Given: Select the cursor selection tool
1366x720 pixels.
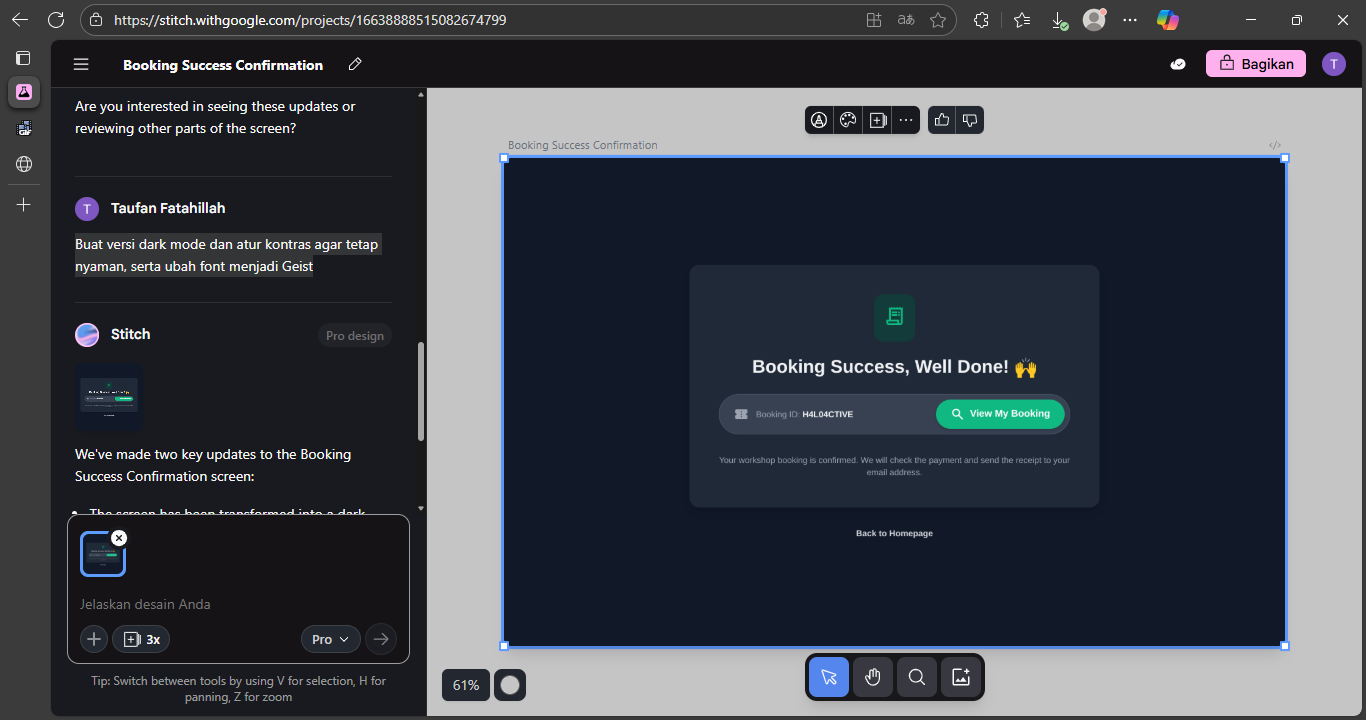Looking at the screenshot, I should click(x=828, y=677).
